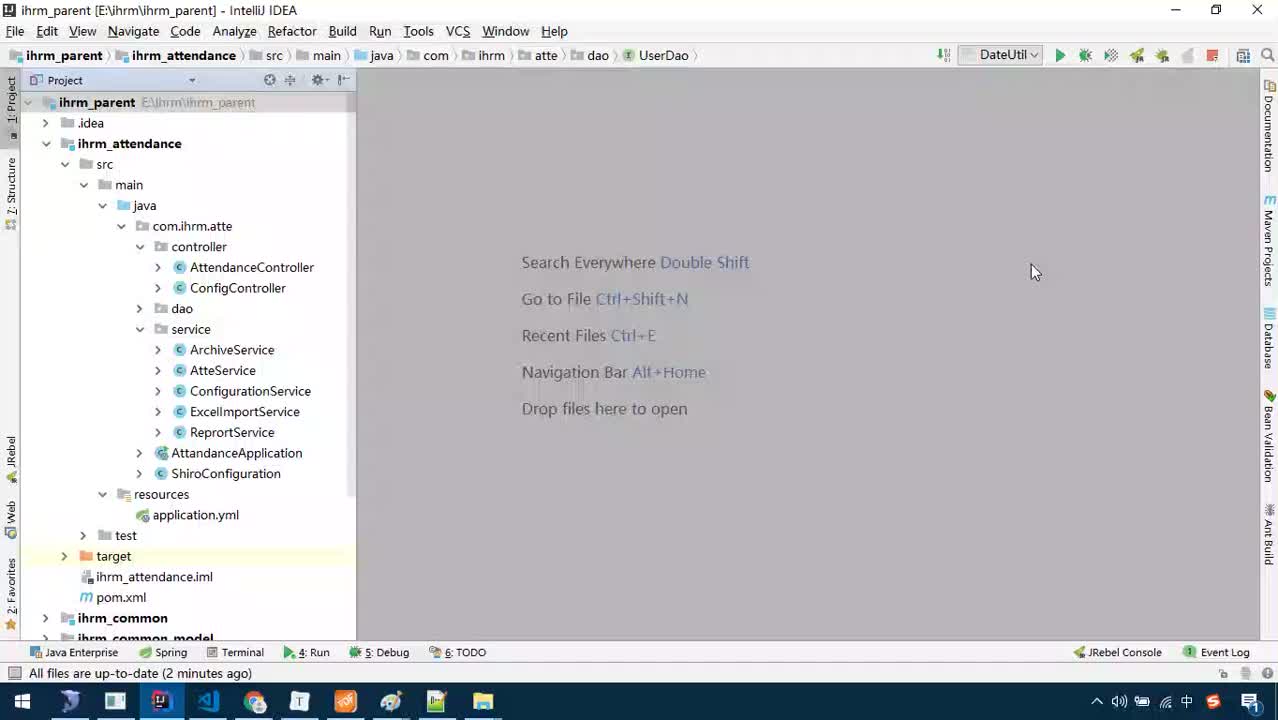The width and height of the screenshot is (1278, 720).
Task: Expand the dao package
Action: (x=140, y=309)
